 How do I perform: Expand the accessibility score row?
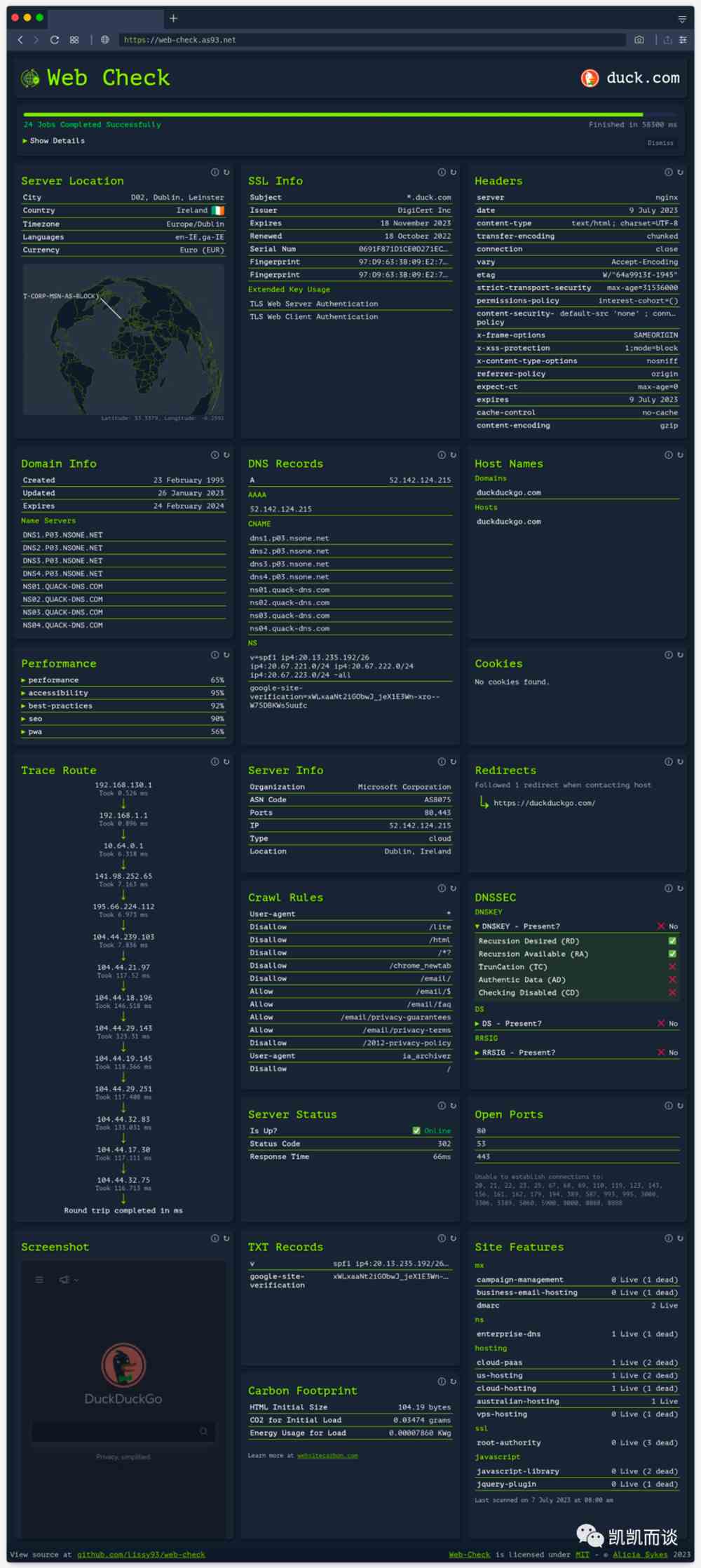pos(123,693)
